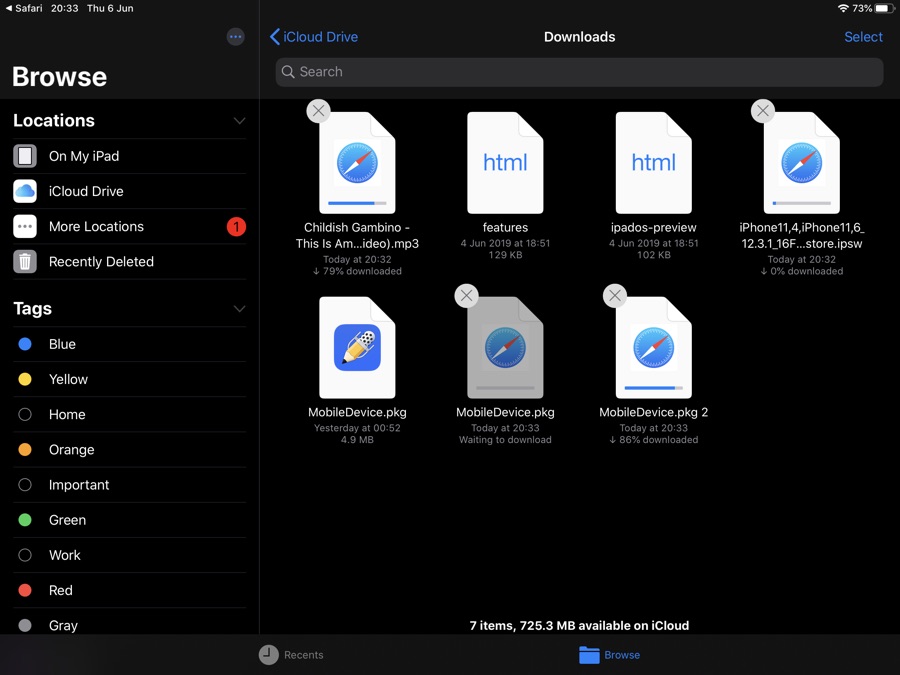This screenshot has width=900, height=675.
Task: Click the '129 KB' size under features
Action: pyautogui.click(x=505, y=255)
